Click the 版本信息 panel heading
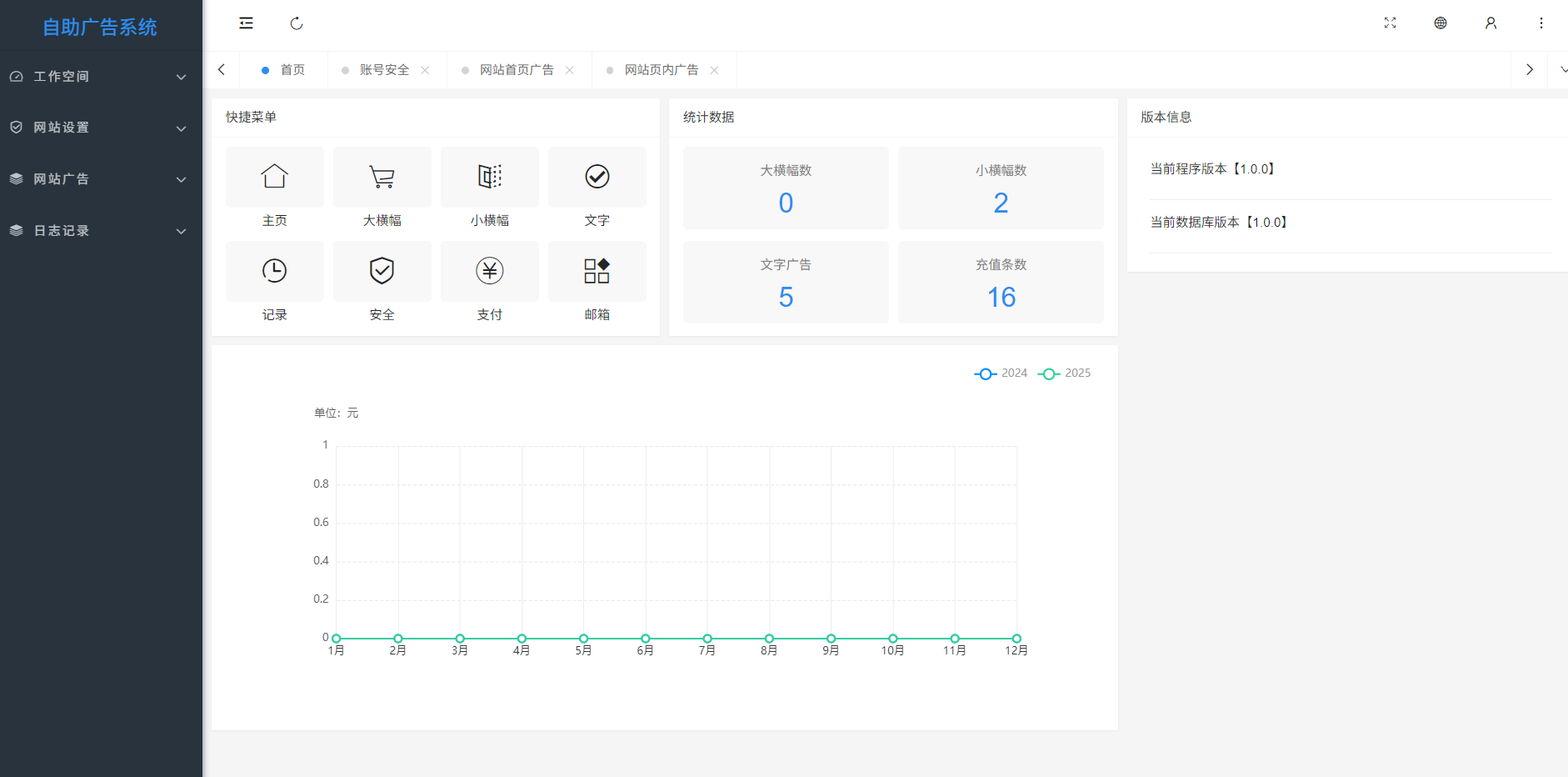Viewport: 1568px width, 777px height. pyautogui.click(x=1166, y=118)
